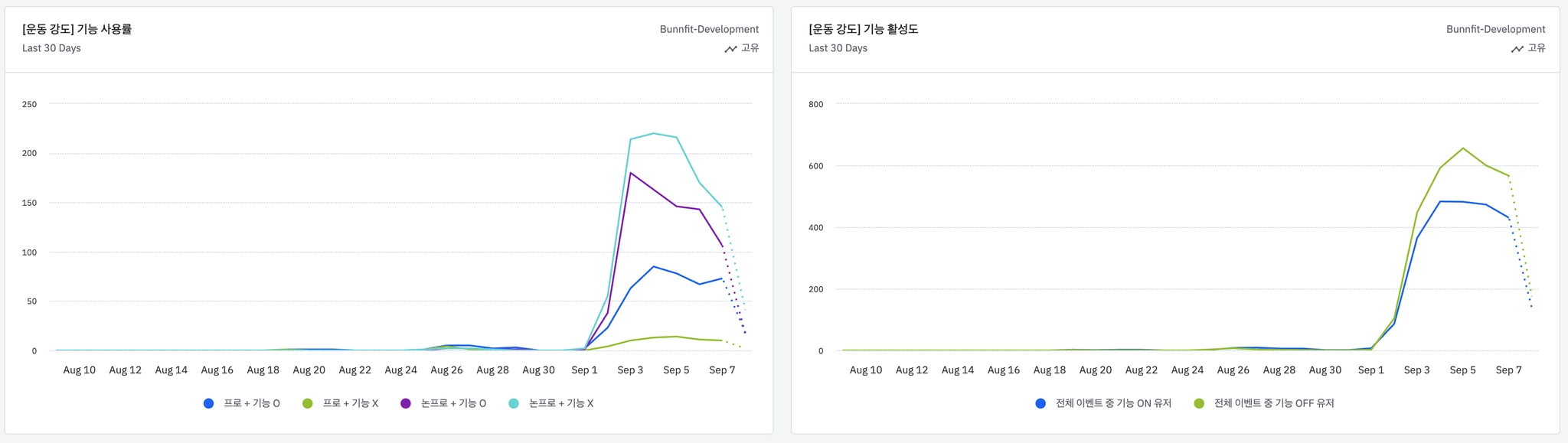Click Bunnfit-Development on the 기능 활성도 chart
The image size is (1568, 443).
tap(1495, 29)
